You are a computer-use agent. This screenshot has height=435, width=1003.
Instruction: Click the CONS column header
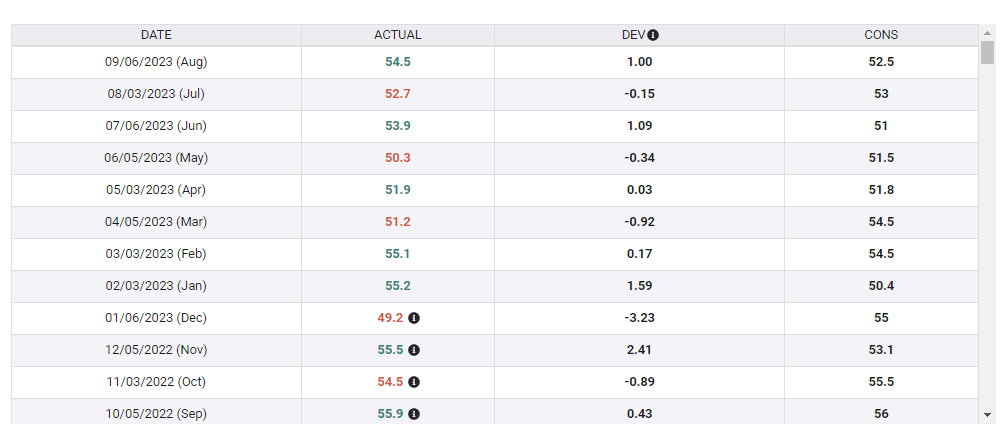point(881,35)
